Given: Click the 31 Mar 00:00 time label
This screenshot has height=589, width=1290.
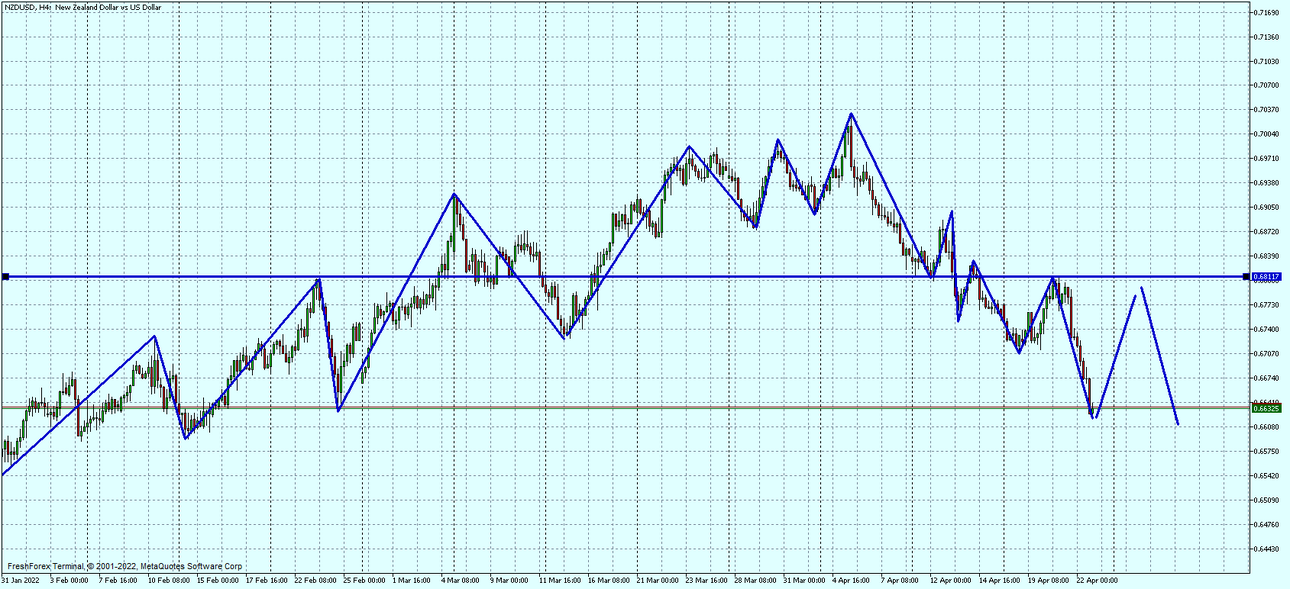Looking at the screenshot, I should [805, 580].
